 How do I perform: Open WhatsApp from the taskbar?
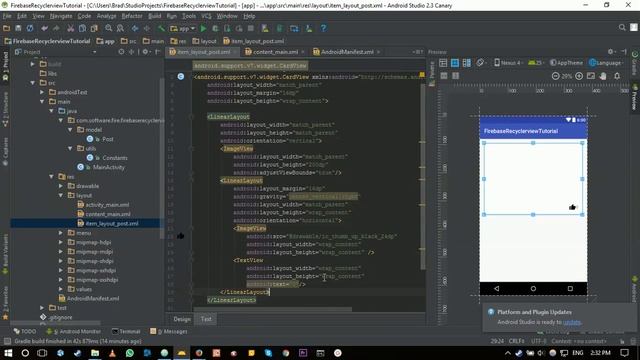click(x=130, y=353)
